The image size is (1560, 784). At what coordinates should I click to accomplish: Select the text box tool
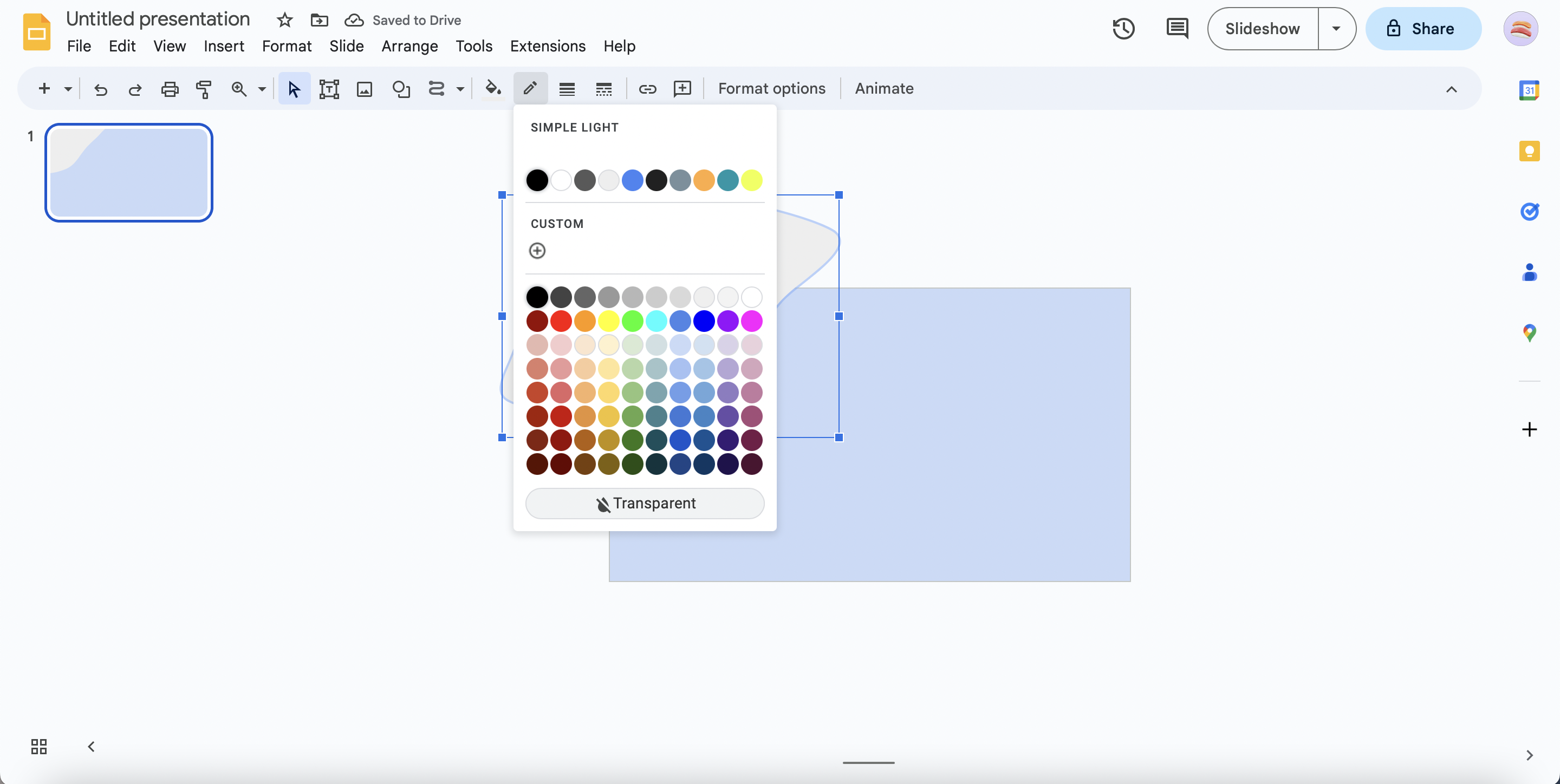click(x=329, y=89)
